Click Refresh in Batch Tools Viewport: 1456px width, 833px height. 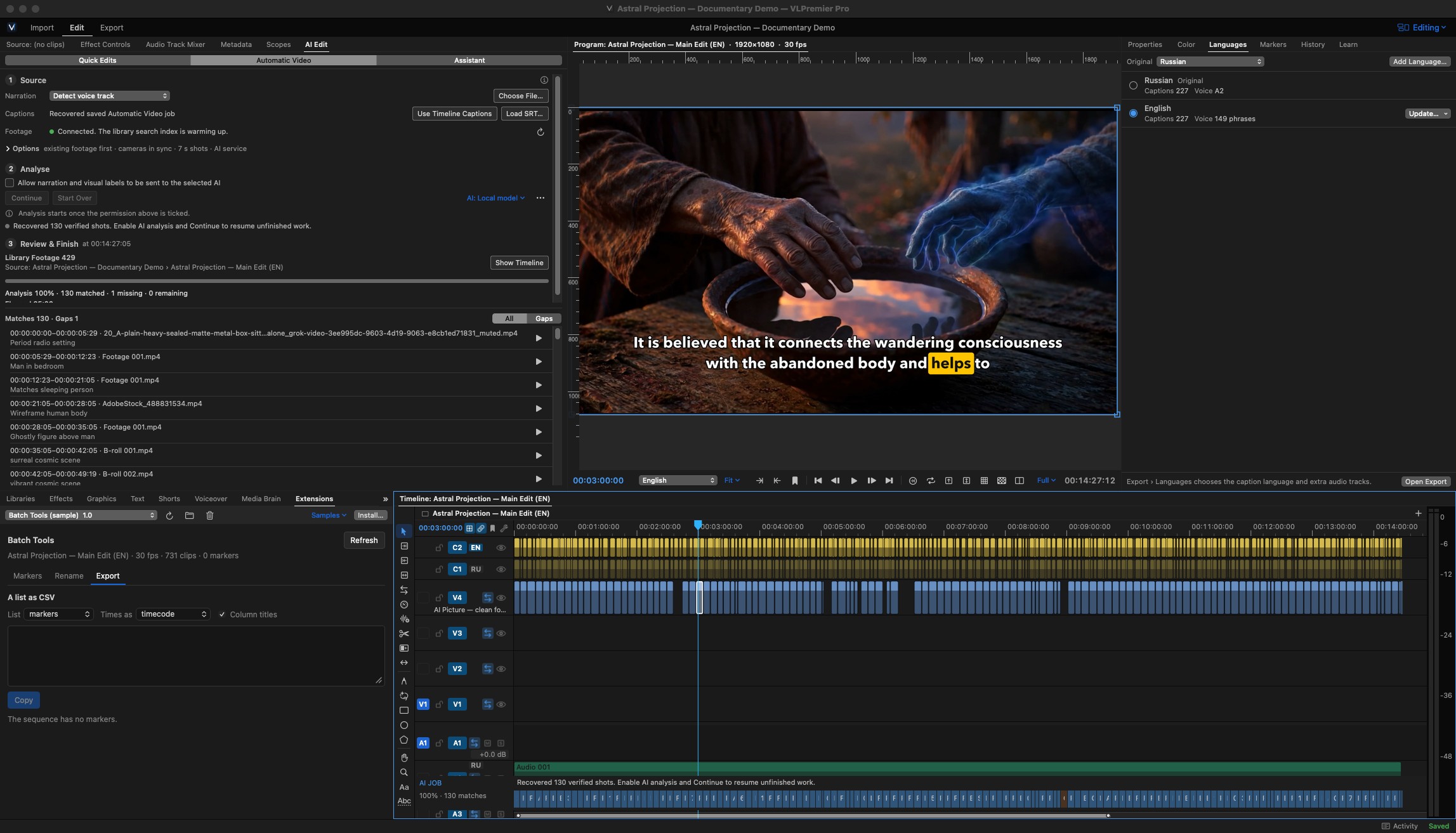pos(364,541)
